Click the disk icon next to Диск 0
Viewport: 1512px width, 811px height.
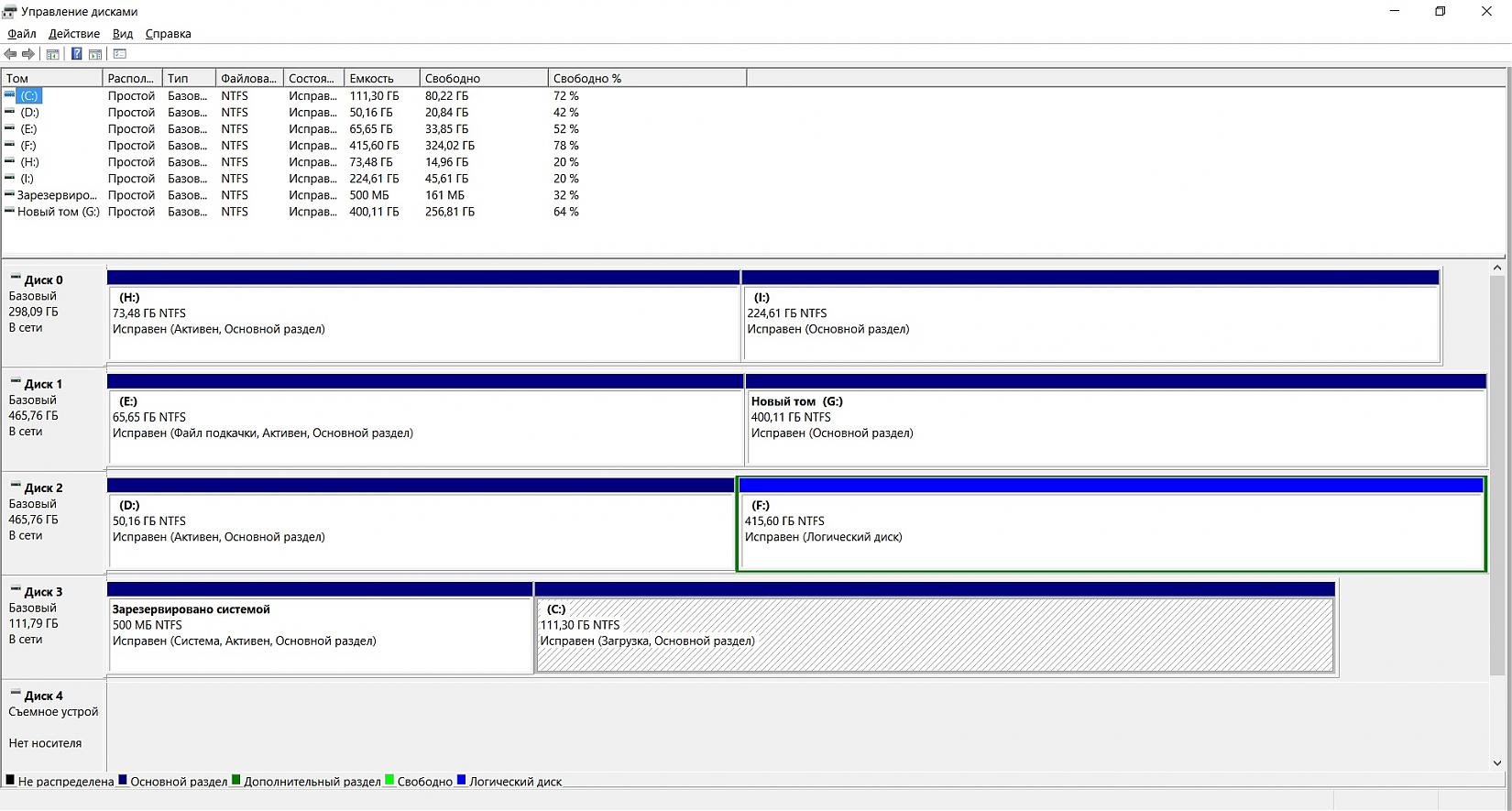pyautogui.click(x=16, y=278)
